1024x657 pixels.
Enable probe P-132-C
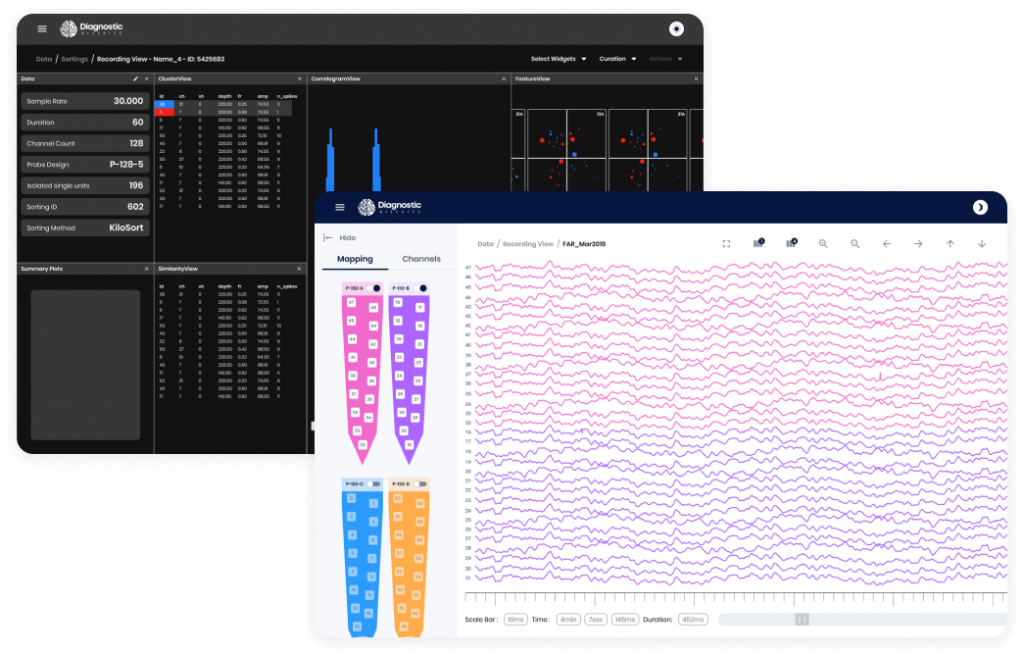click(x=374, y=484)
